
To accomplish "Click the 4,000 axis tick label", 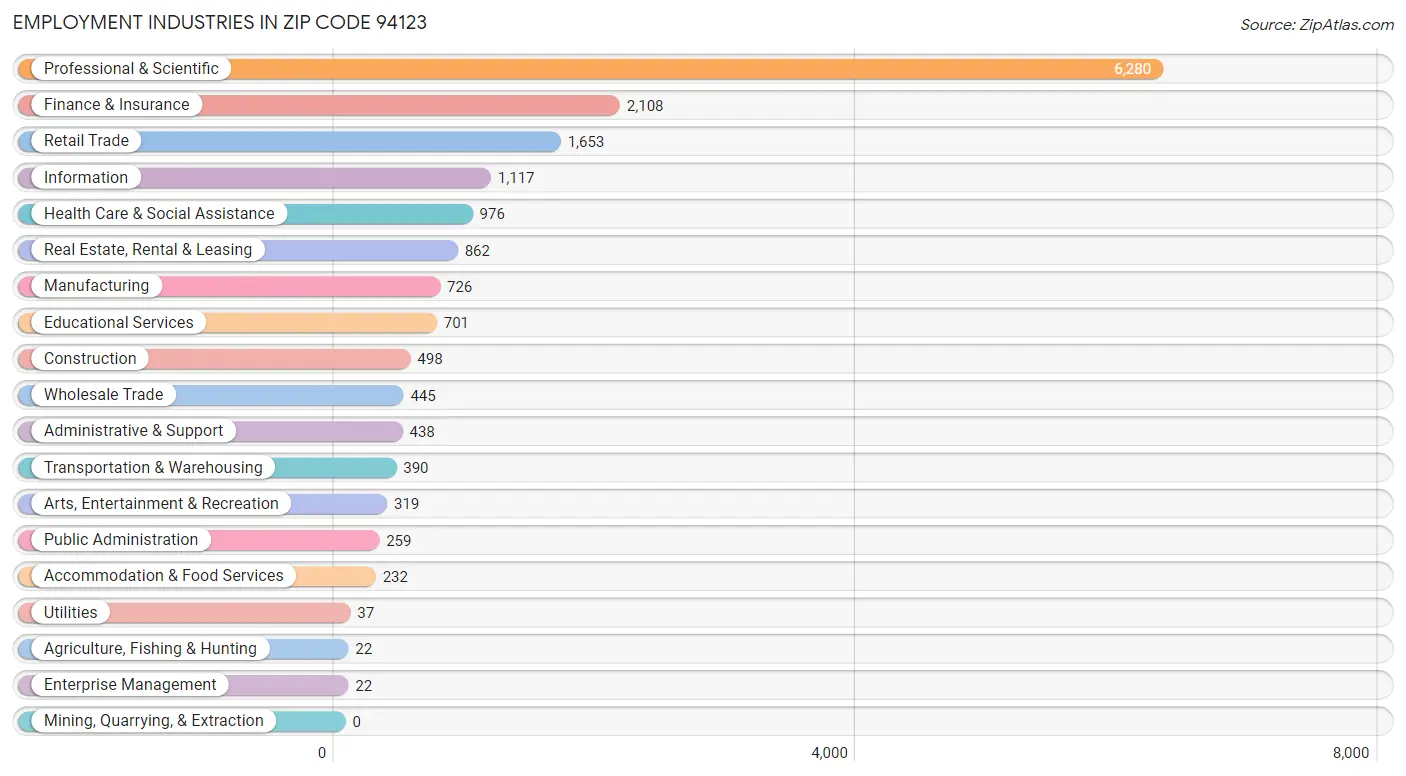I will coord(830,753).
